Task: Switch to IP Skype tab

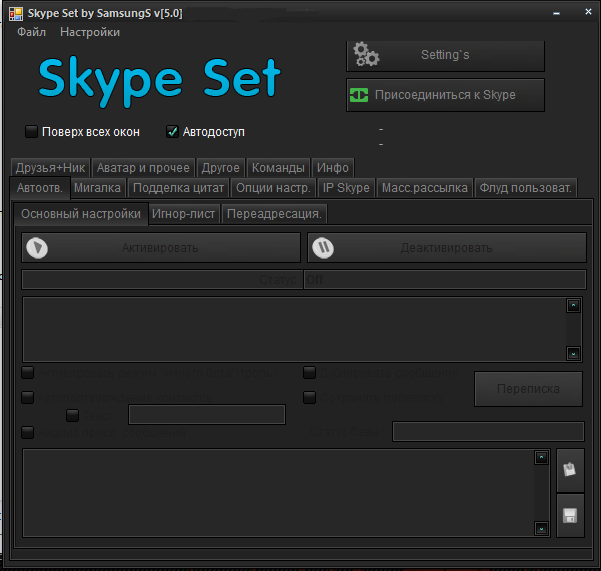Action: (x=346, y=188)
